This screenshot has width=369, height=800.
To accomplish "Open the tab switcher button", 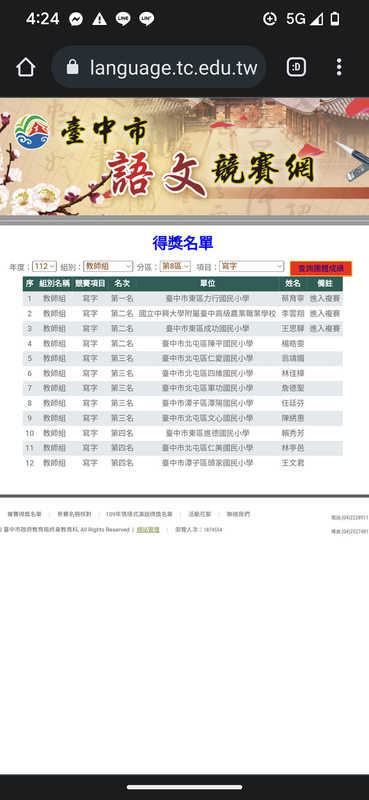I will pos(297,67).
